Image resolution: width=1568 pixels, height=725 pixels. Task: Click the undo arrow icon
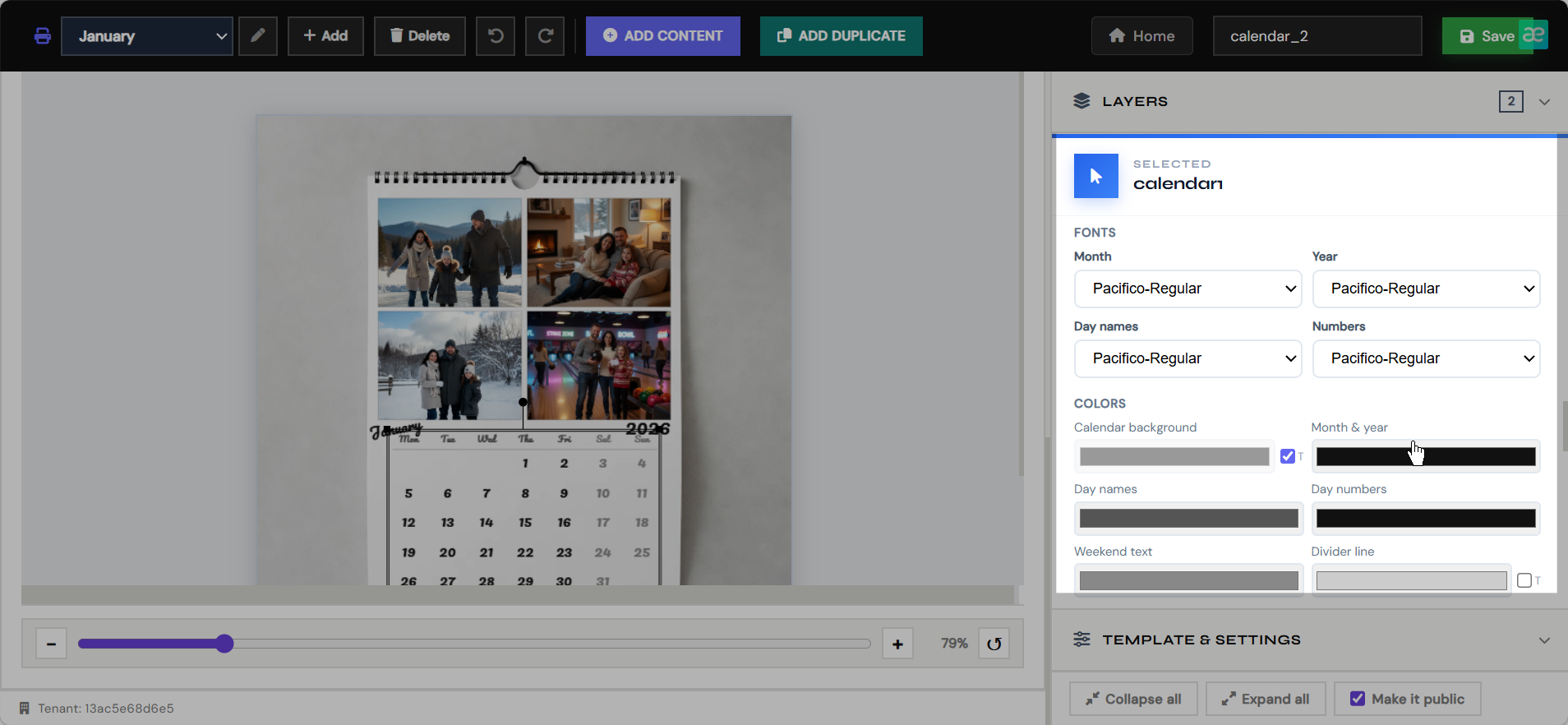tap(496, 36)
